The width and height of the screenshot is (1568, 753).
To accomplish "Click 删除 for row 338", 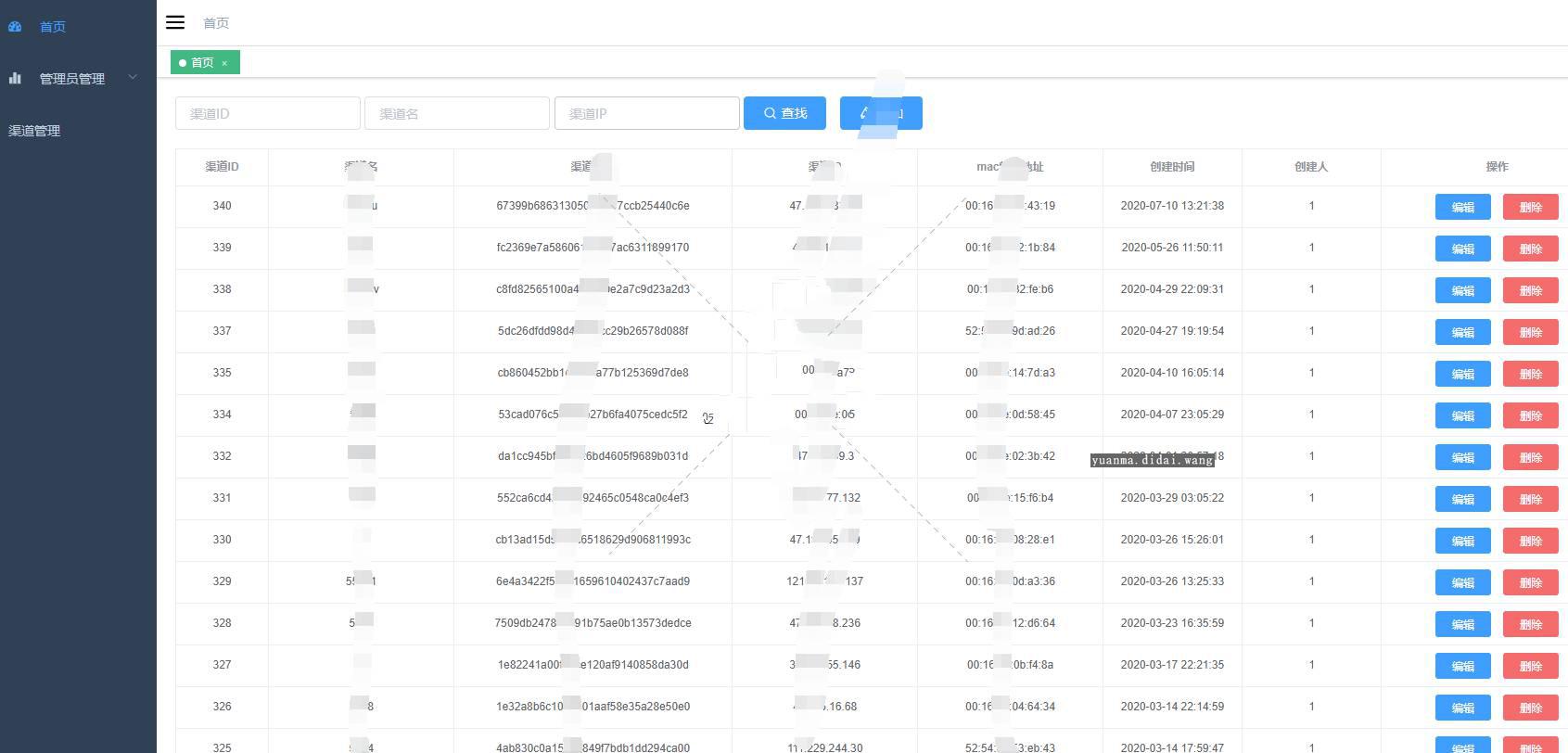I will [1531, 290].
